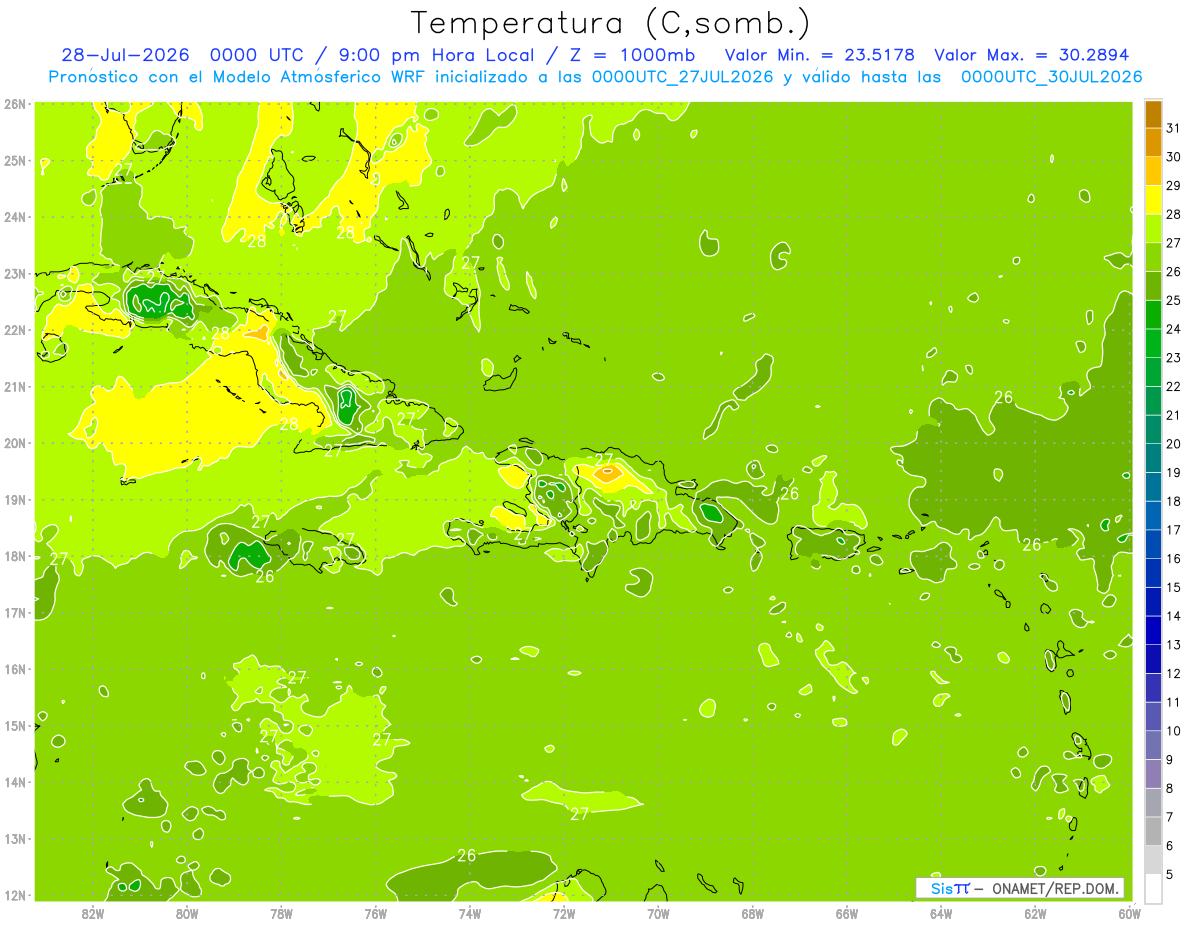Click the 24N latitude axis label
The height and width of the screenshot is (927, 1200).
(x=14, y=217)
